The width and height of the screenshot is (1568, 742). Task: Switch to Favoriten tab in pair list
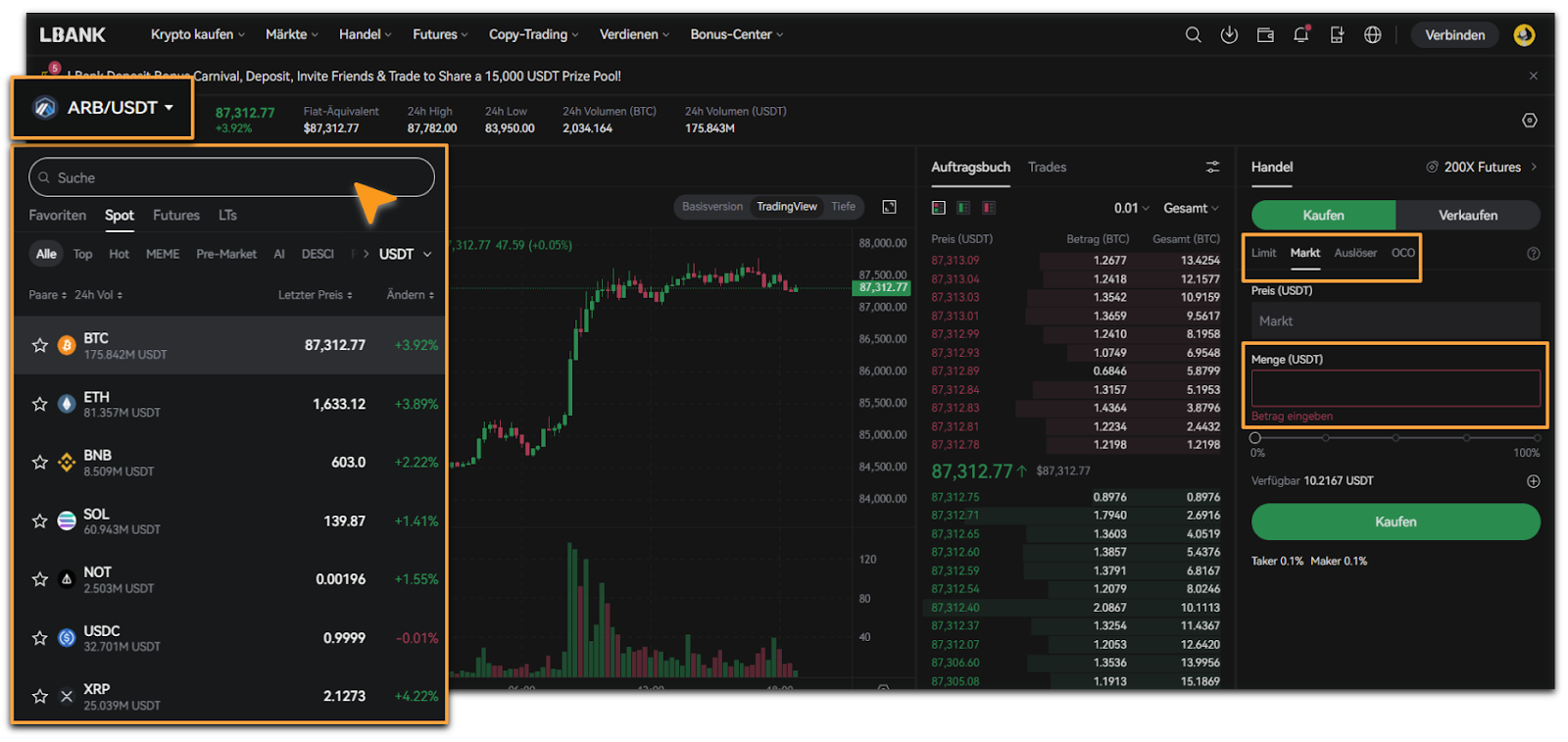[x=58, y=215]
